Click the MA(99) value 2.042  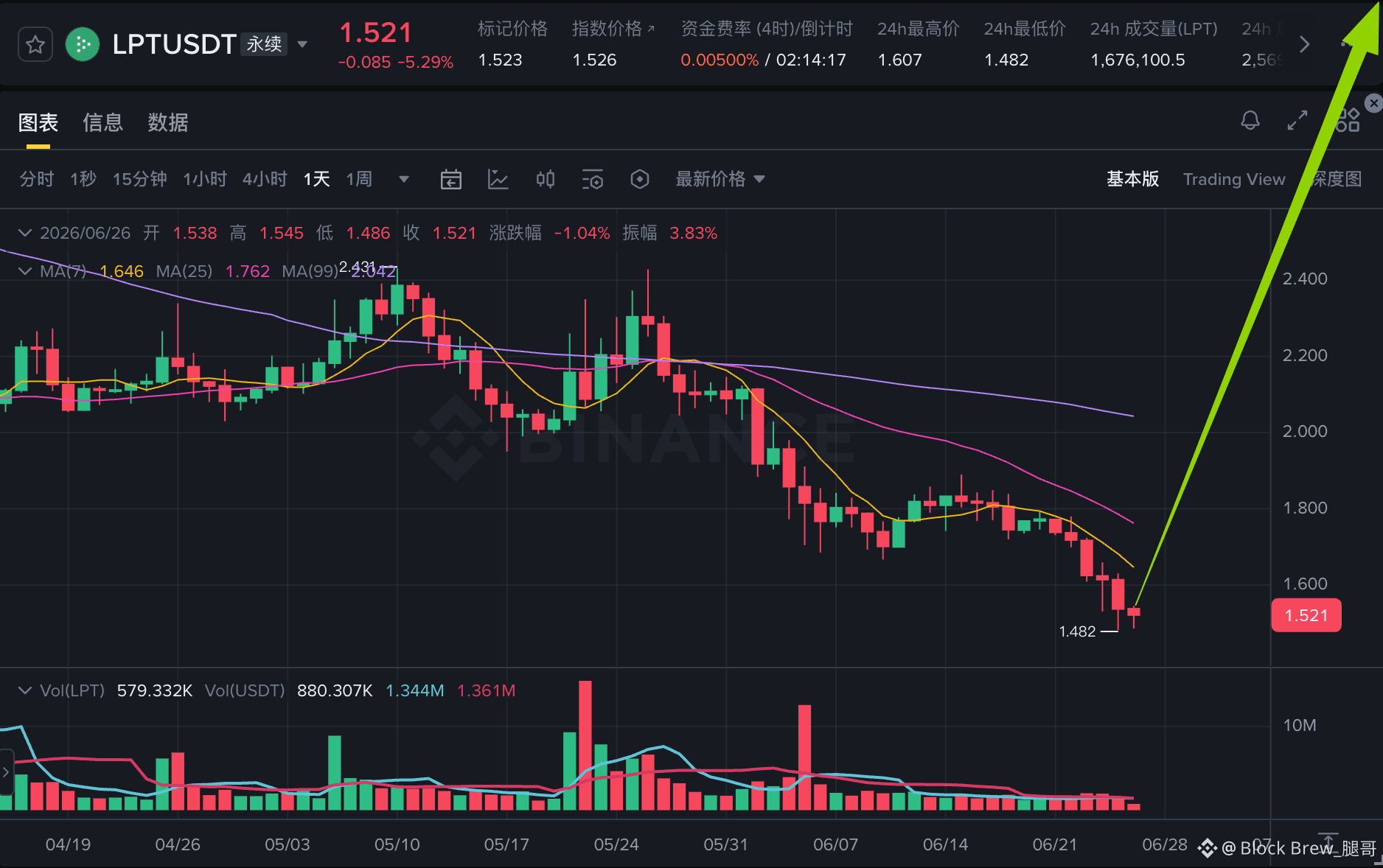pyautogui.click(x=374, y=271)
